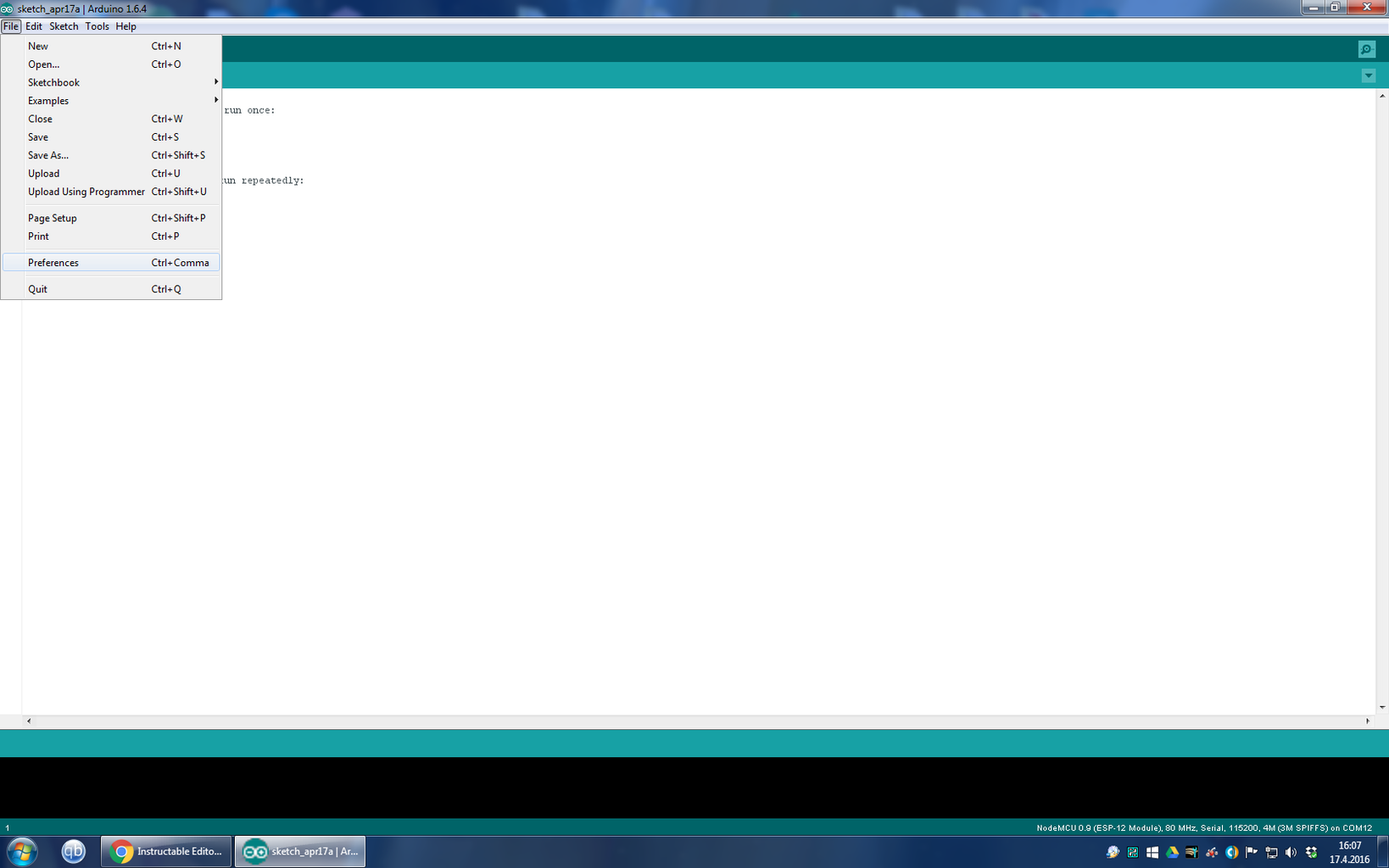This screenshot has height=868, width=1389.
Task: Click the Show desktop strip
Action: tap(1383, 852)
